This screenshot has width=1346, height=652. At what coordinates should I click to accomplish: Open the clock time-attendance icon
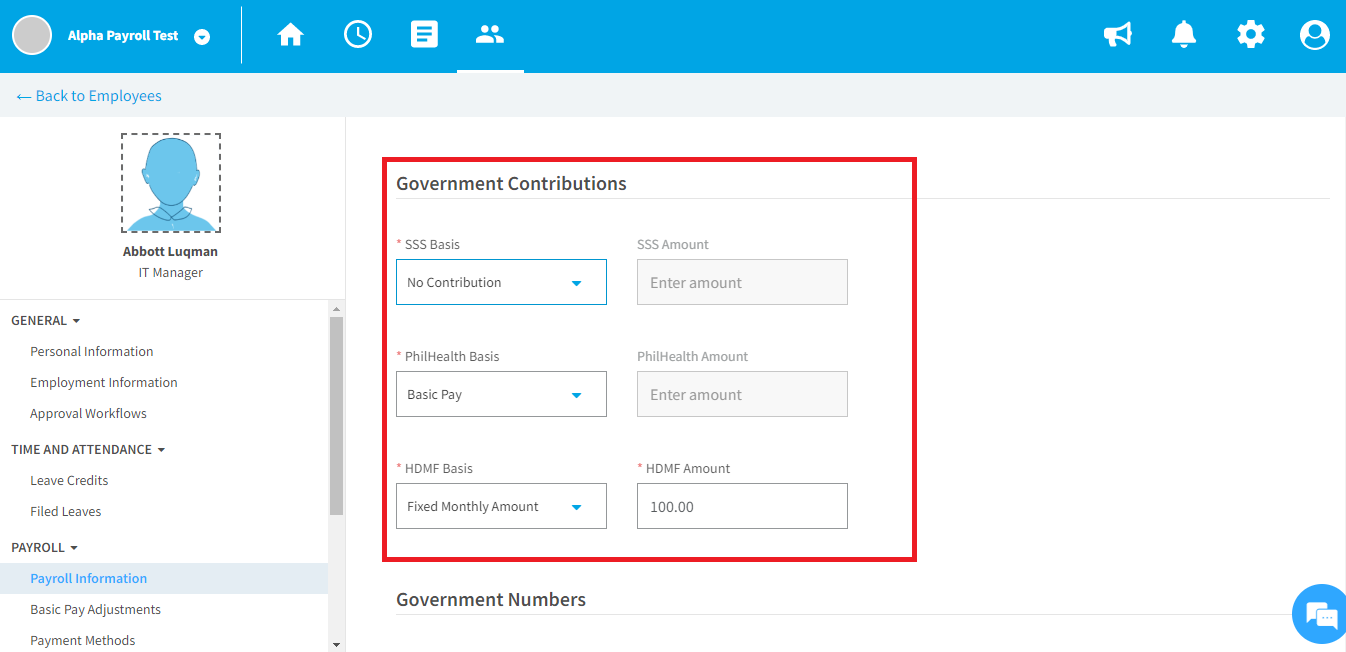pos(357,35)
